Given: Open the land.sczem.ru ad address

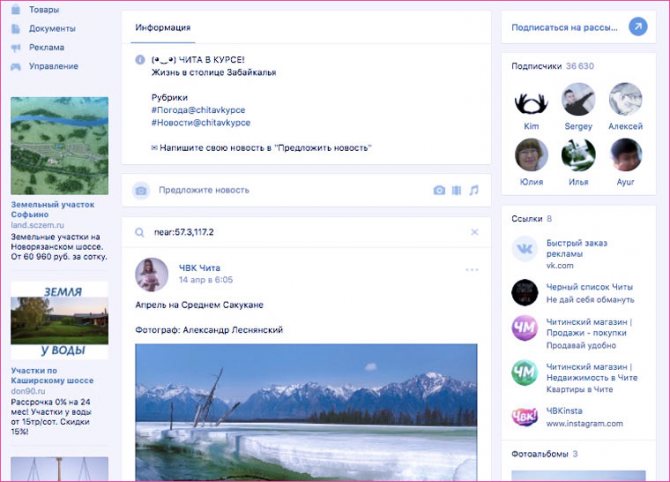Looking at the screenshot, I should click(x=37, y=225).
